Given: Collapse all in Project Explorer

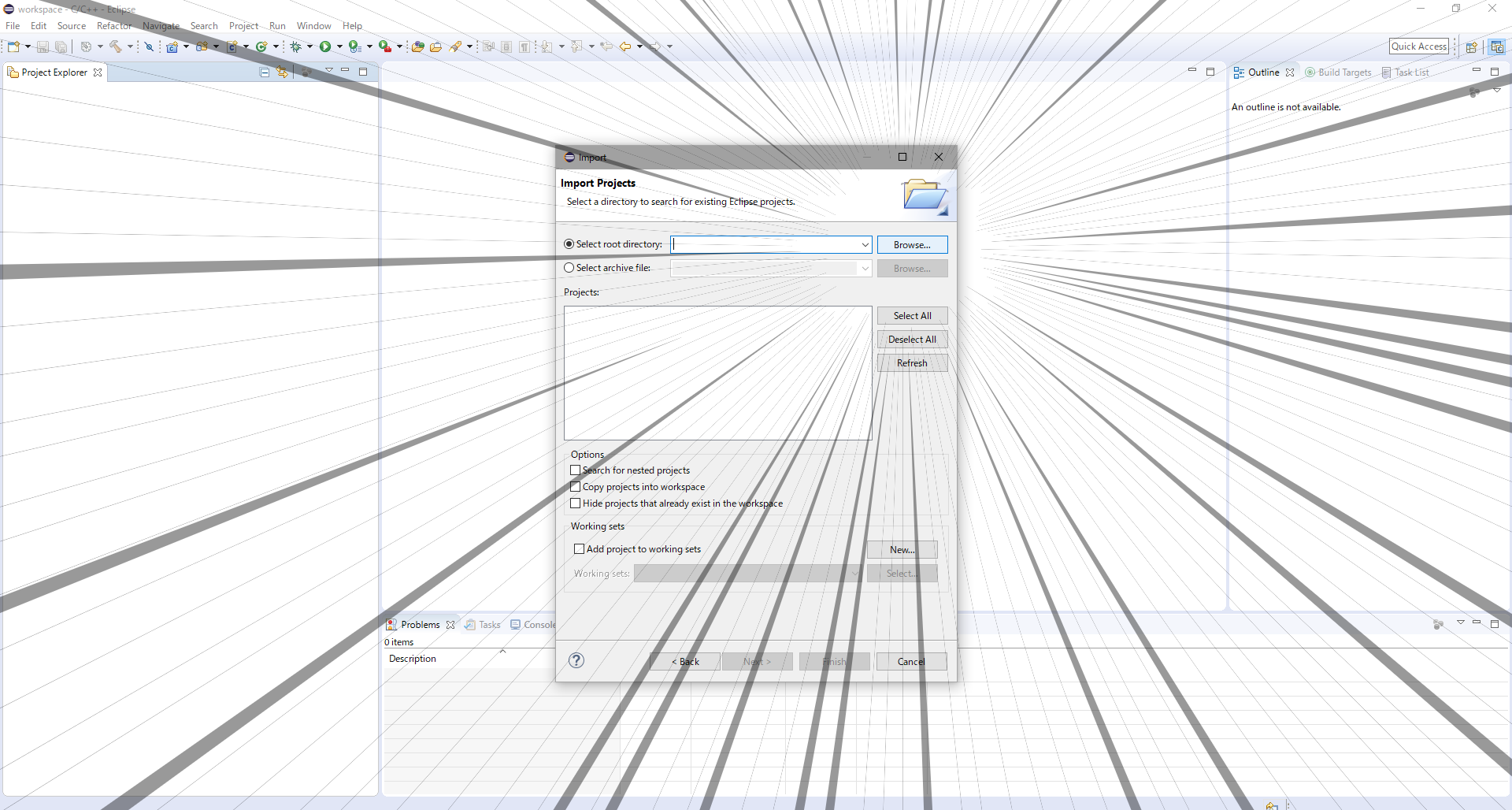Looking at the screenshot, I should coord(265,72).
